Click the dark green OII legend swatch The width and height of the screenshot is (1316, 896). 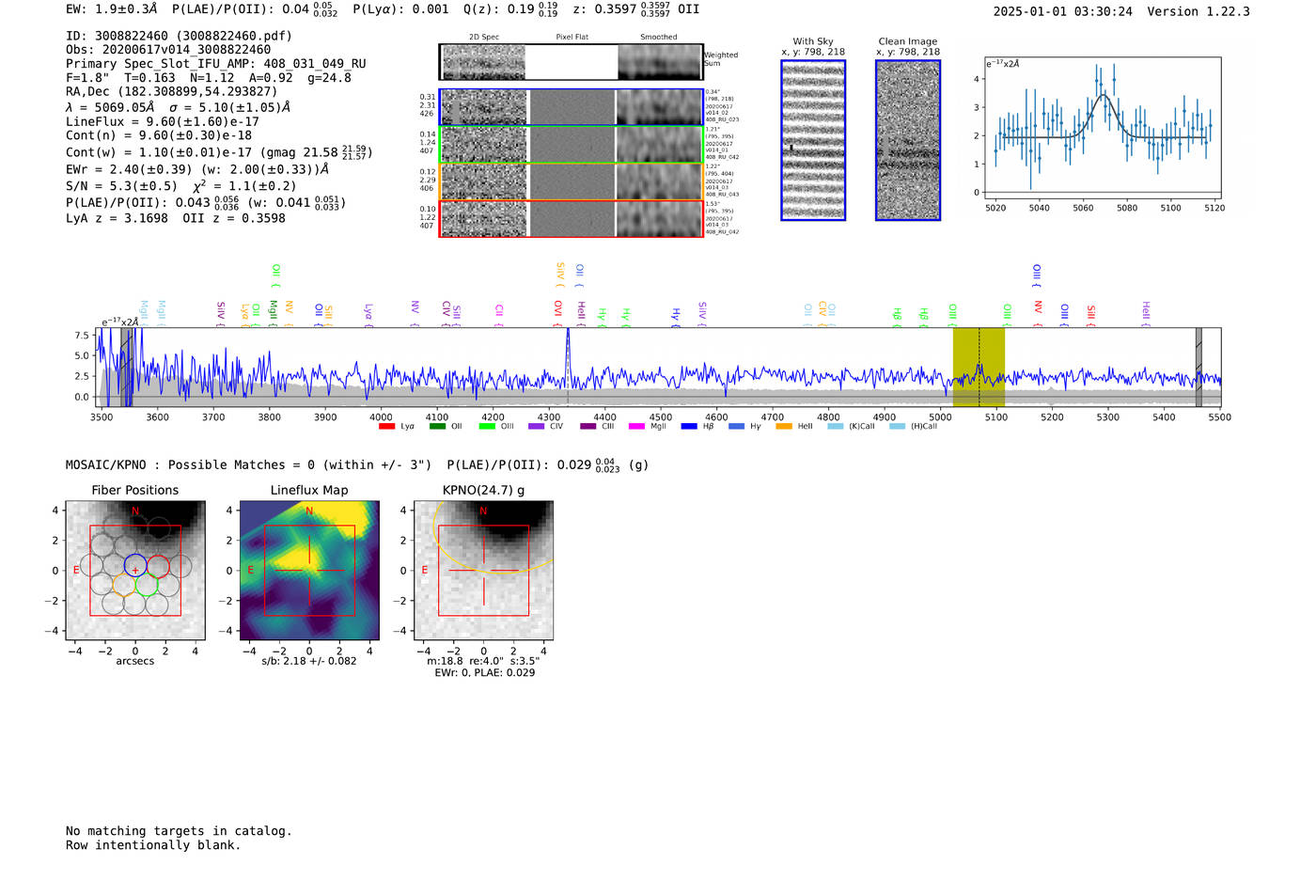pyautogui.click(x=437, y=427)
